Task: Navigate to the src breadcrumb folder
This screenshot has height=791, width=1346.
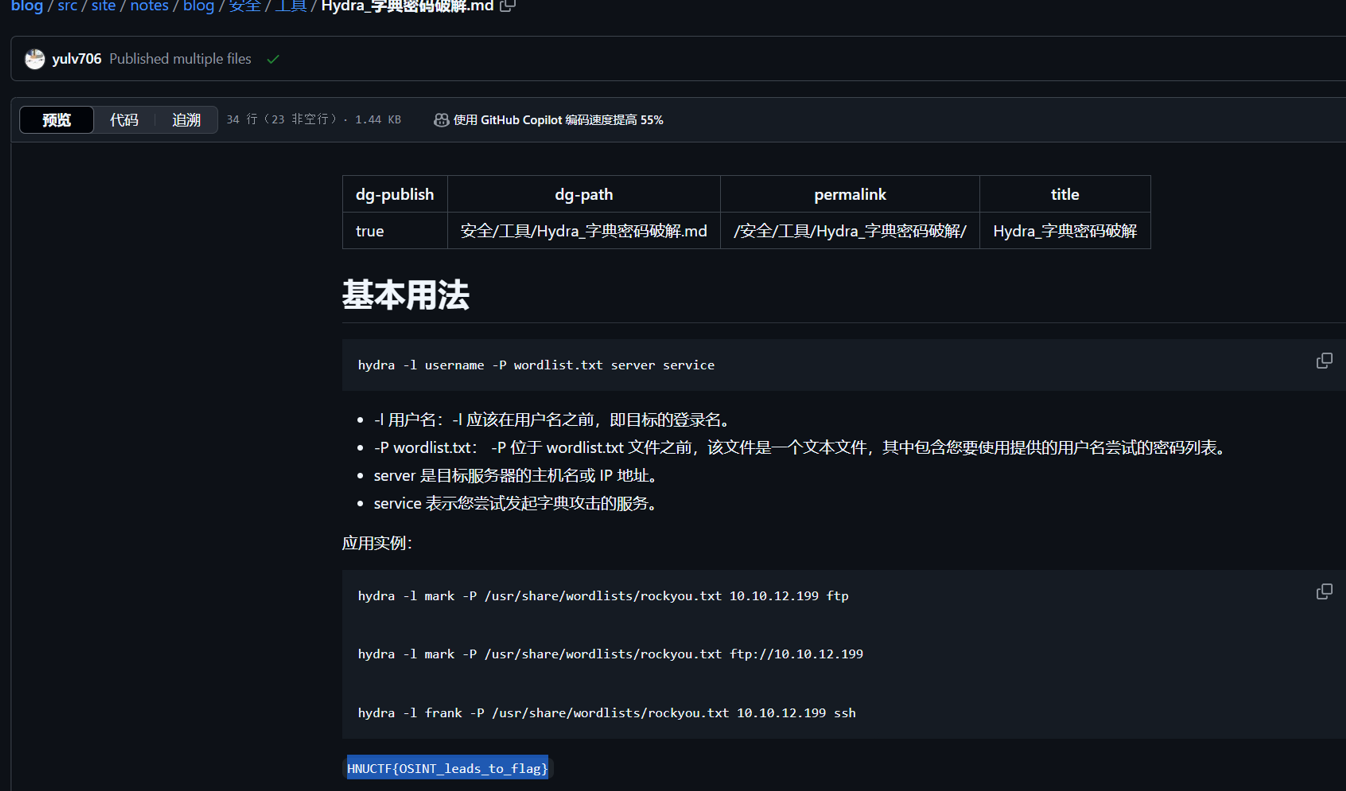Action: (x=67, y=6)
